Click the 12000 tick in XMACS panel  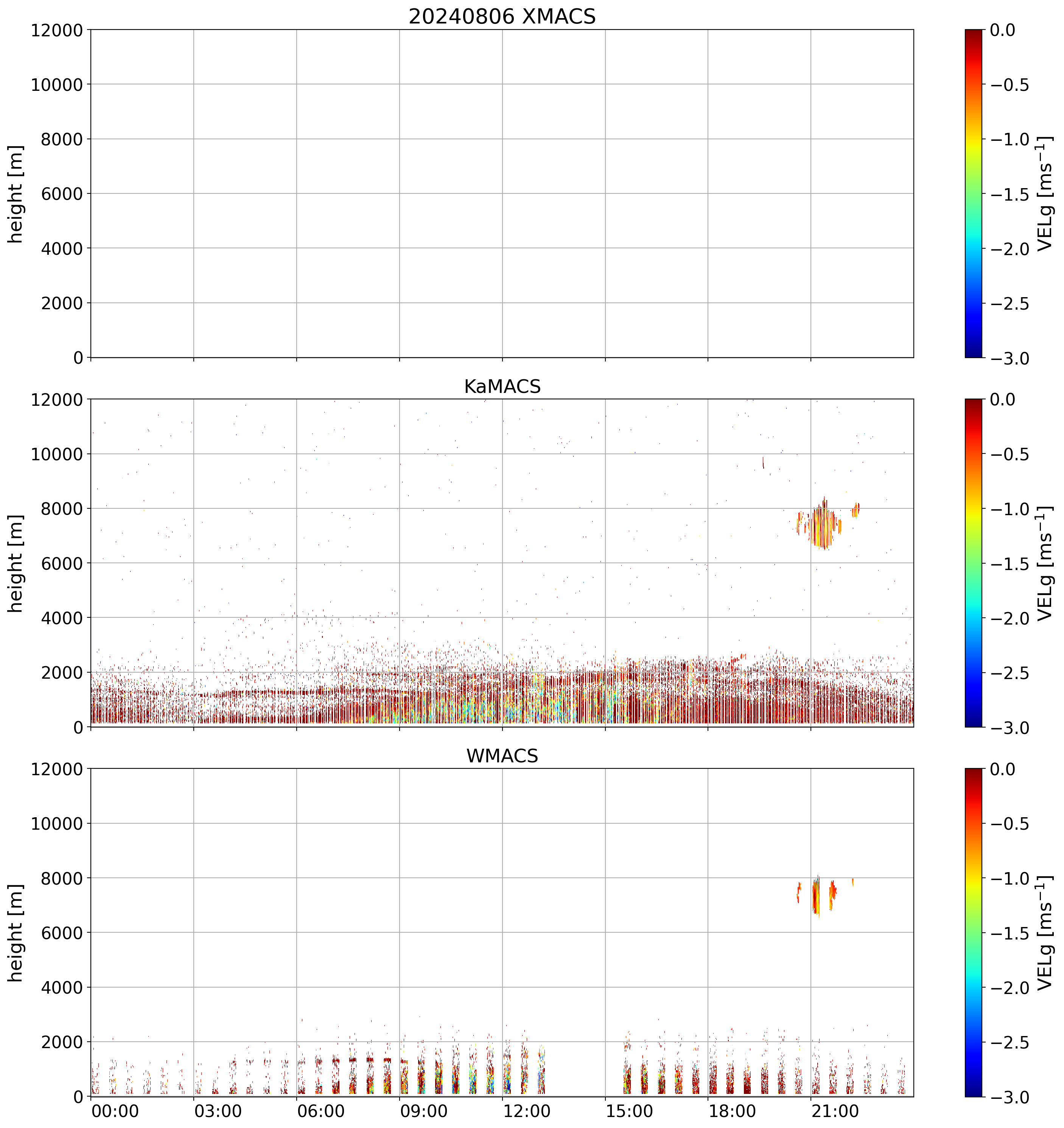coord(57,30)
